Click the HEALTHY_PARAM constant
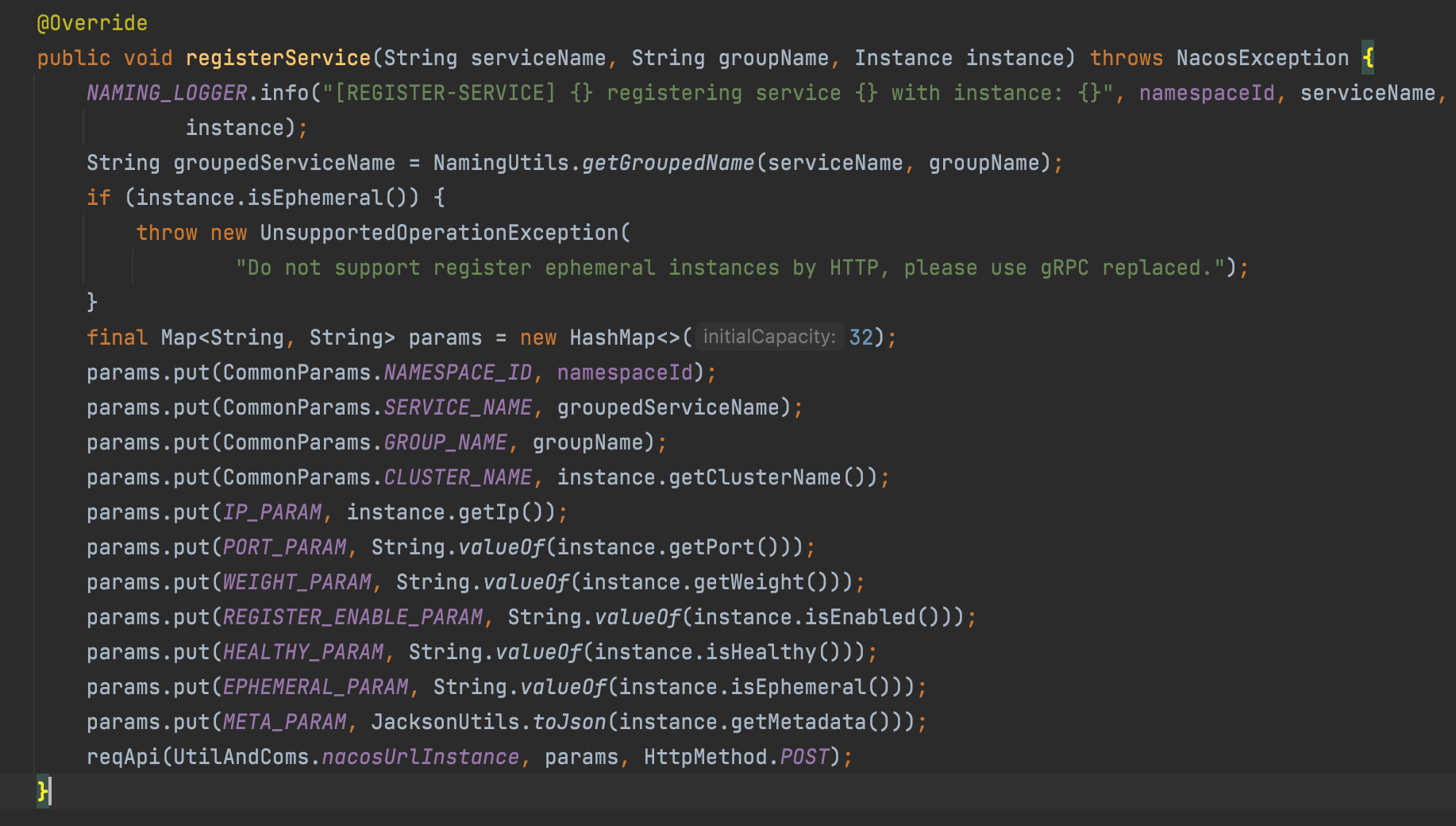The height and width of the screenshot is (826, 1456). tap(303, 652)
